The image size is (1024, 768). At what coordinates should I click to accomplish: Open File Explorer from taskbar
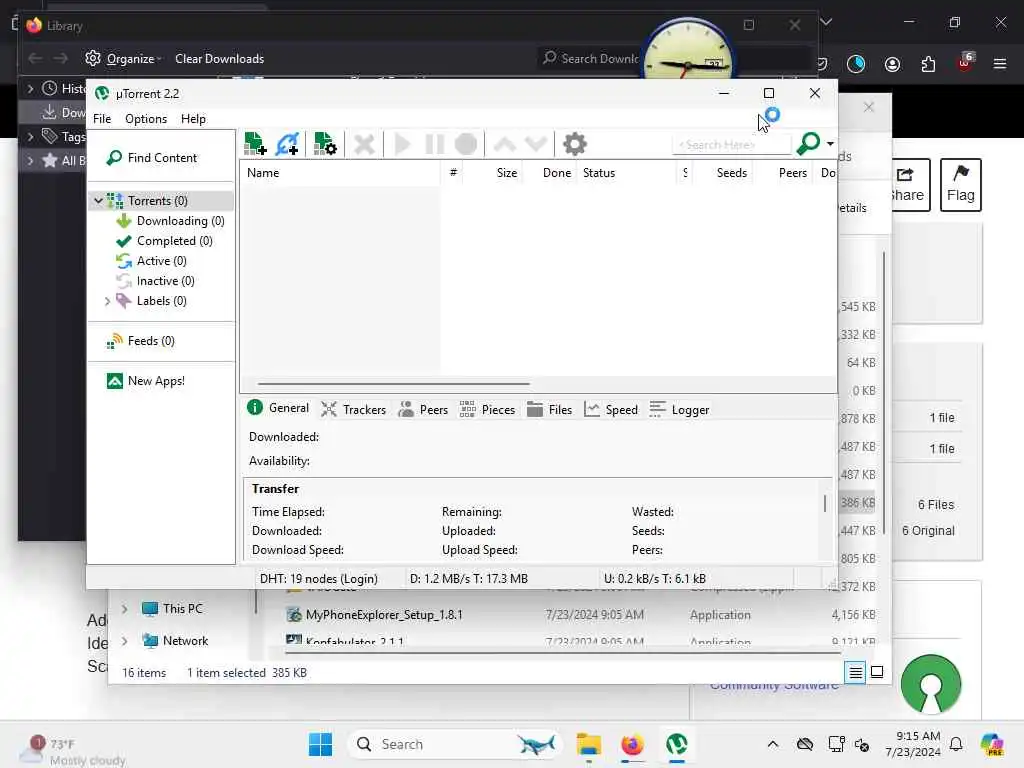[x=588, y=744]
